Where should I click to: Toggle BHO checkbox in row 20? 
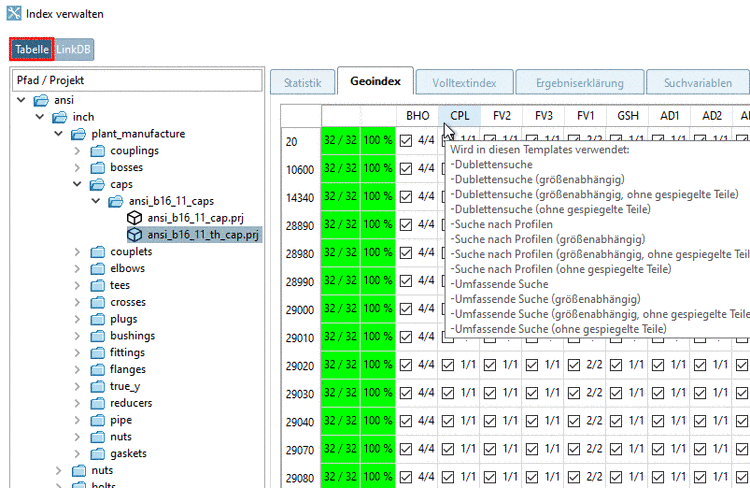click(x=406, y=141)
